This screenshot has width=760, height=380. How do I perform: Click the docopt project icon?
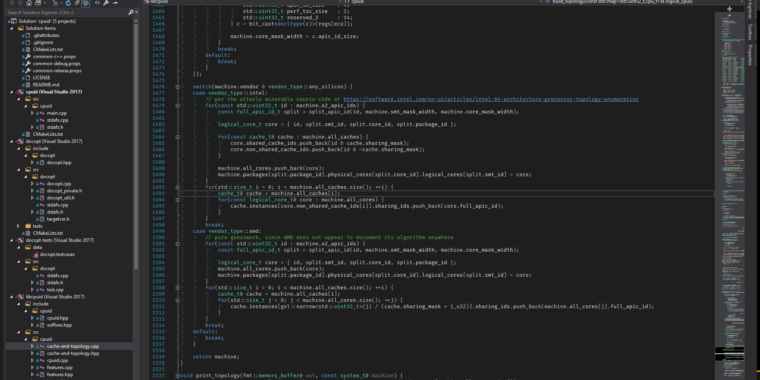click(x=20, y=141)
